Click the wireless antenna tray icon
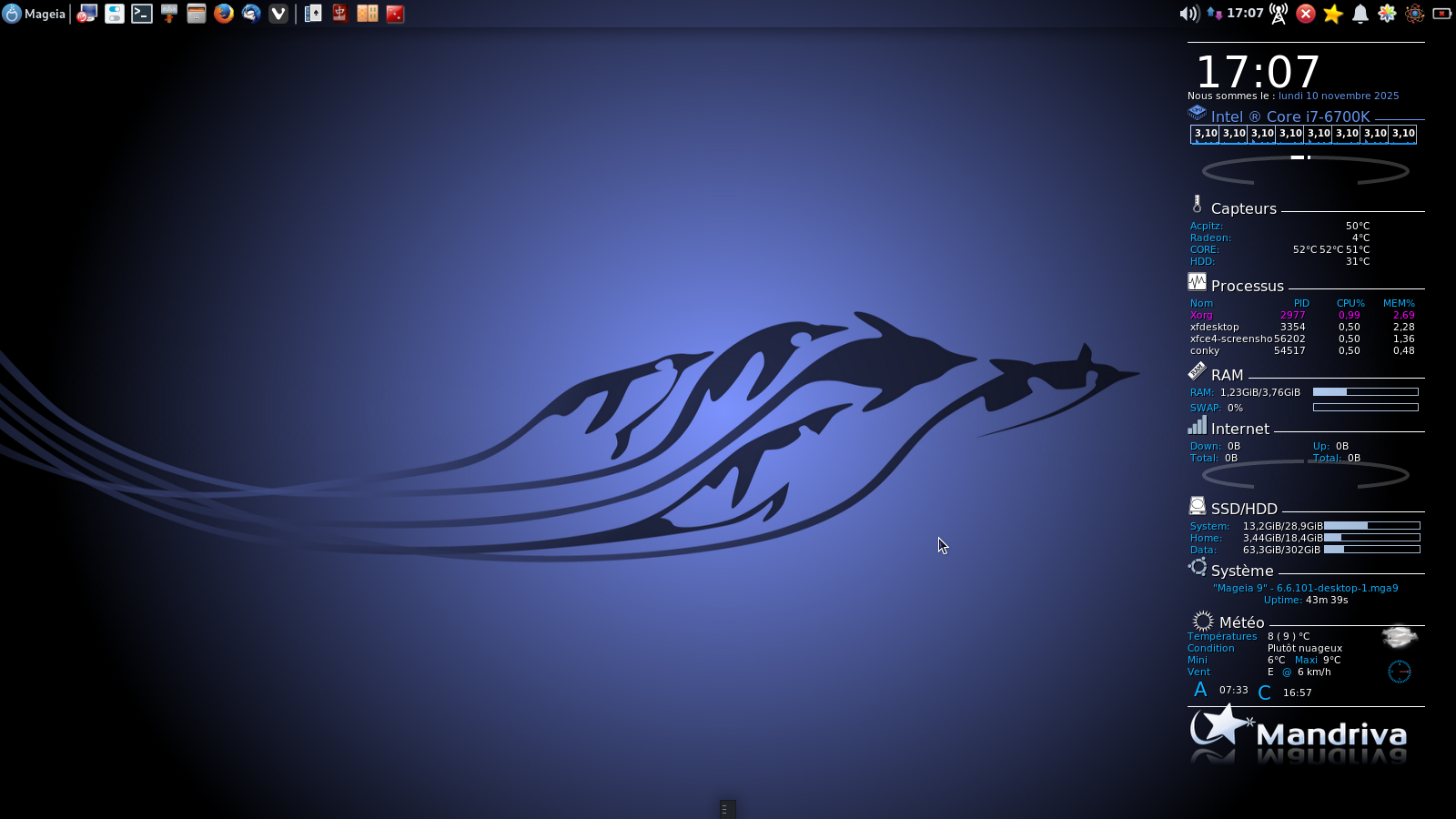The width and height of the screenshot is (1456, 819). click(x=1279, y=14)
